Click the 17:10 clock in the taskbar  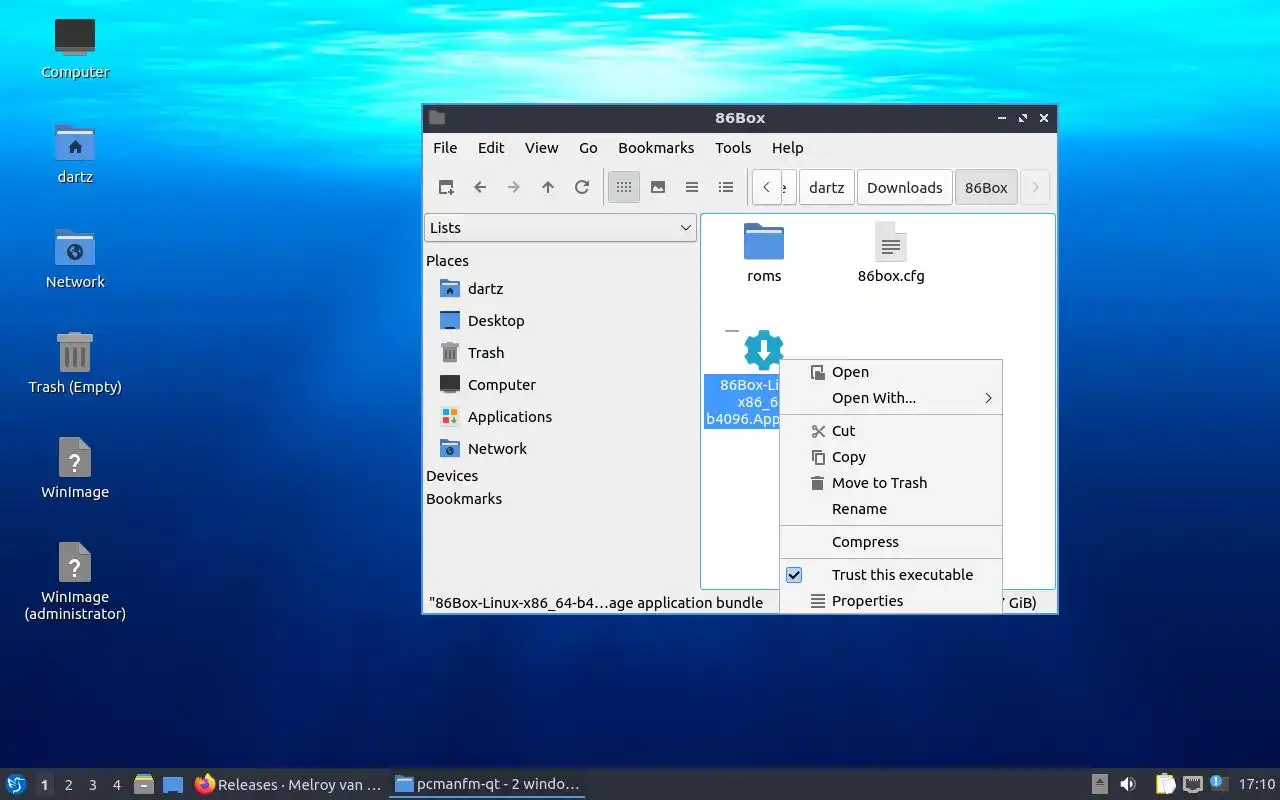click(x=1257, y=784)
